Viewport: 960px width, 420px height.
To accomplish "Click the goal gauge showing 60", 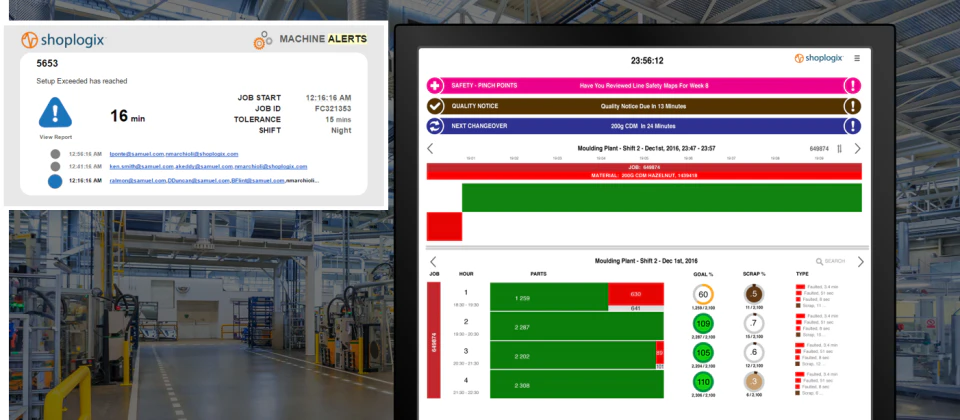I will pos(703,294).
